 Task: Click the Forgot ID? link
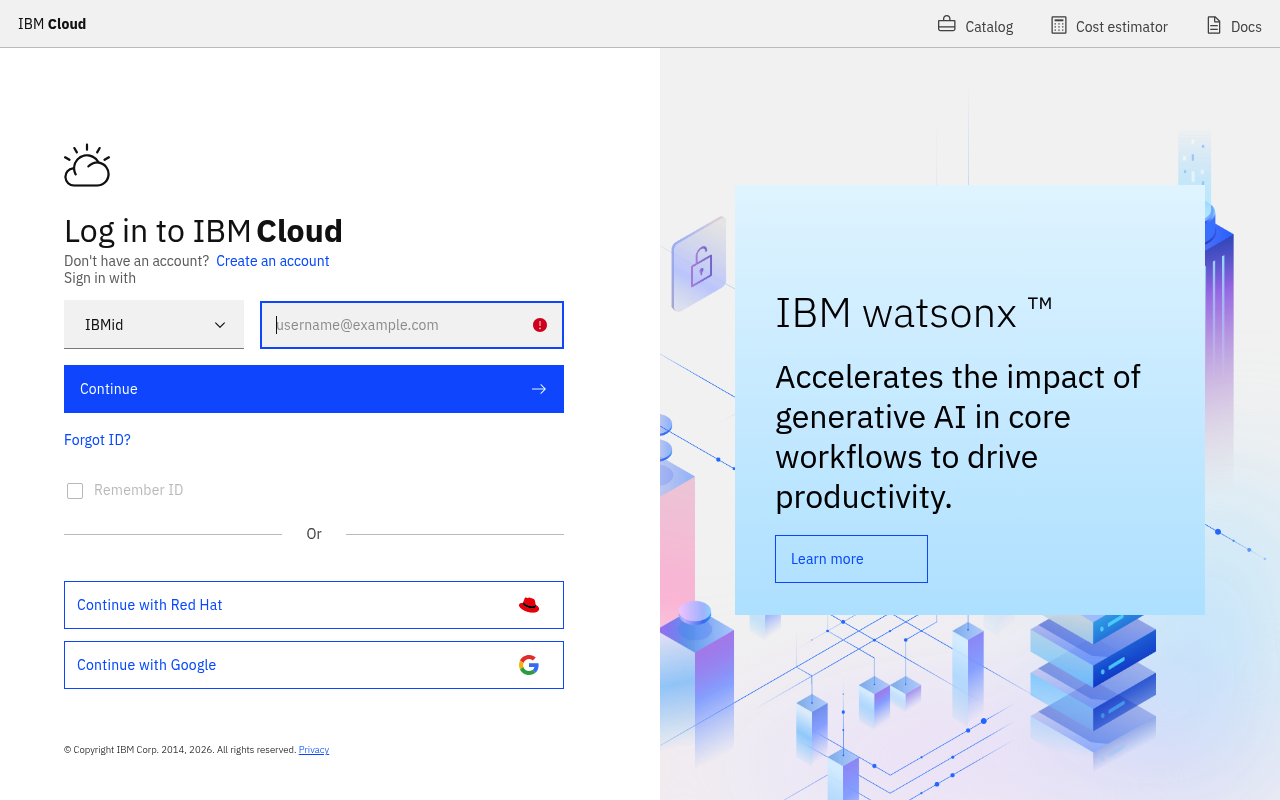click(x=97, y=440)
